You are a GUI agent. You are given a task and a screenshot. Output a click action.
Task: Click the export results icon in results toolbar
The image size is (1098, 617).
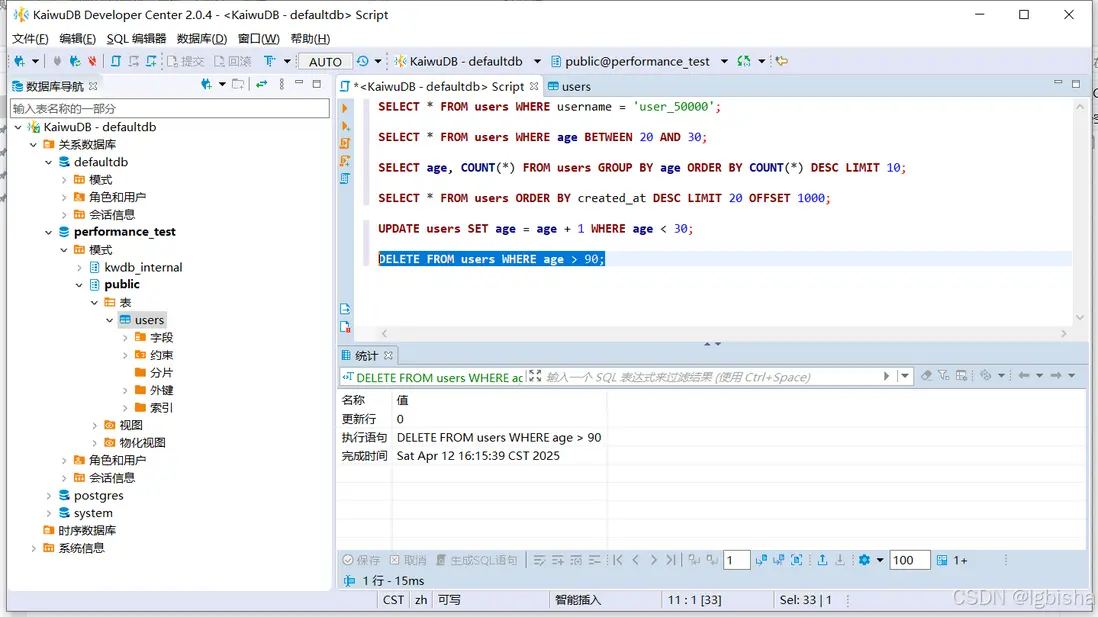click(x=822, y=560)
